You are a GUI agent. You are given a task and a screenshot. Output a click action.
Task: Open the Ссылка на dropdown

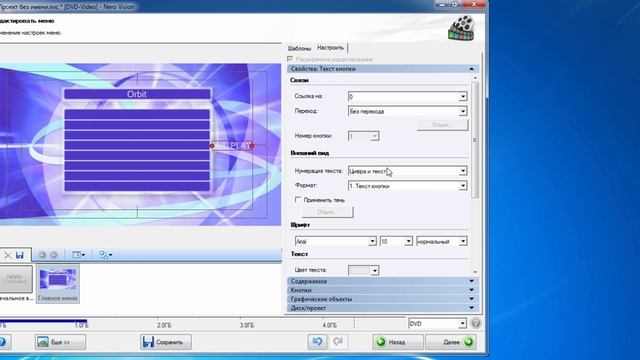point(462,97)
